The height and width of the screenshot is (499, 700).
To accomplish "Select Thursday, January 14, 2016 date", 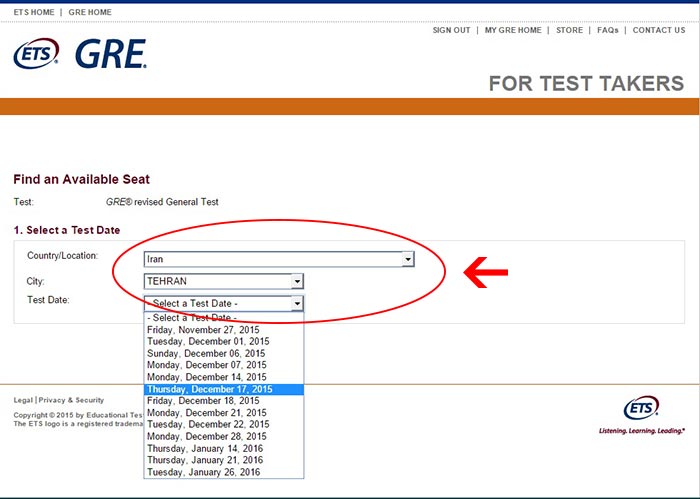I will click(203, 449).
